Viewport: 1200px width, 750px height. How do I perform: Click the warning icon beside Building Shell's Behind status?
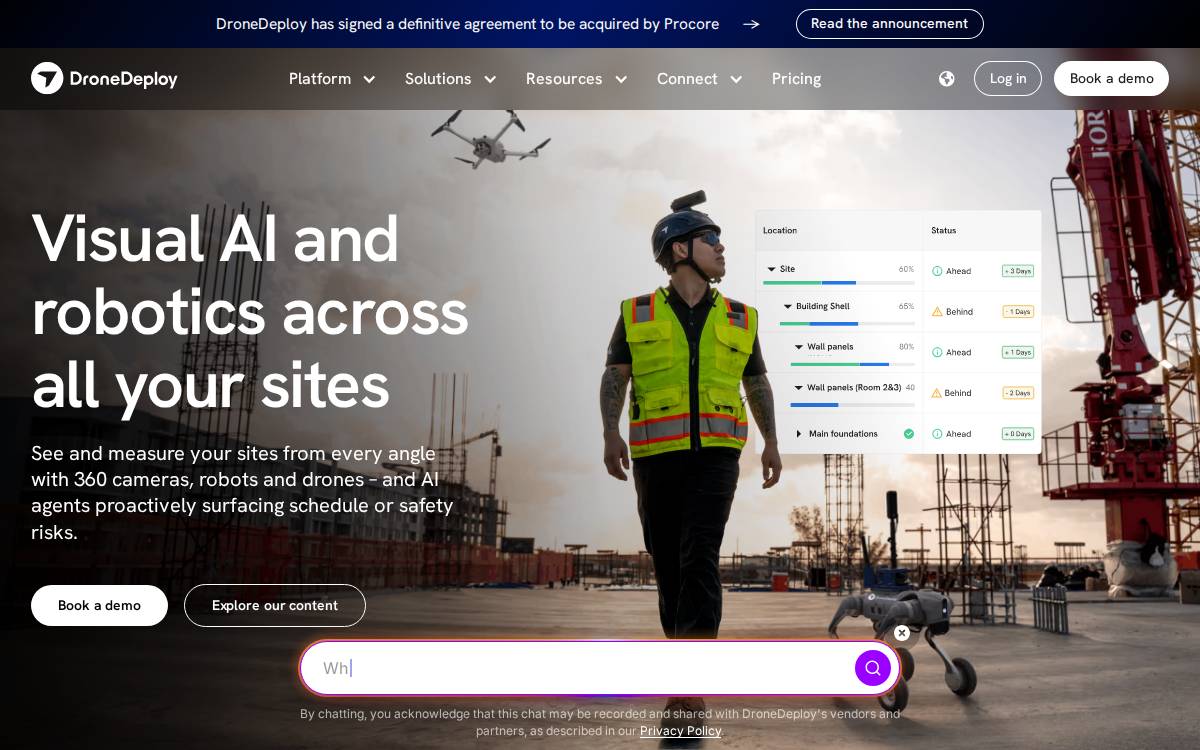(937, 312)
